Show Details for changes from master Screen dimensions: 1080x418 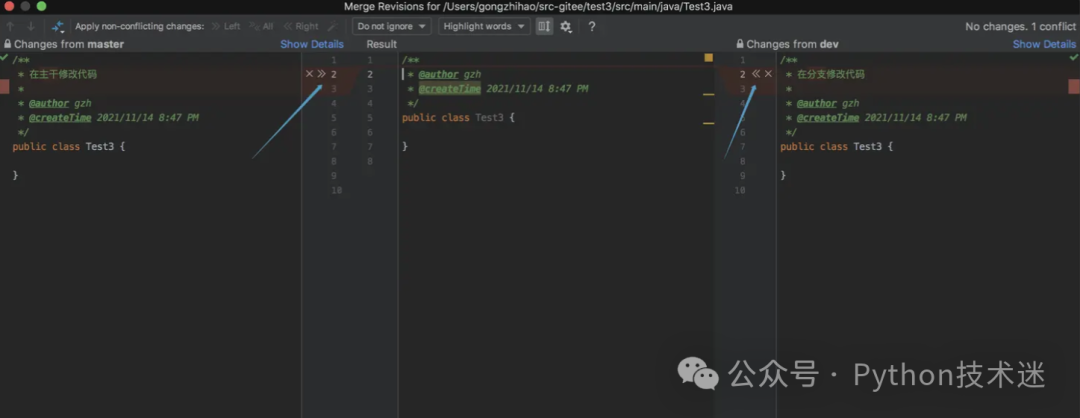point(312,44)
